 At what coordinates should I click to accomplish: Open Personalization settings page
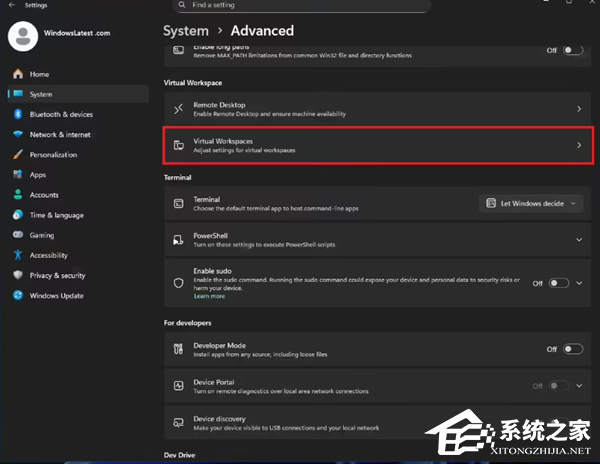point(78,155)
